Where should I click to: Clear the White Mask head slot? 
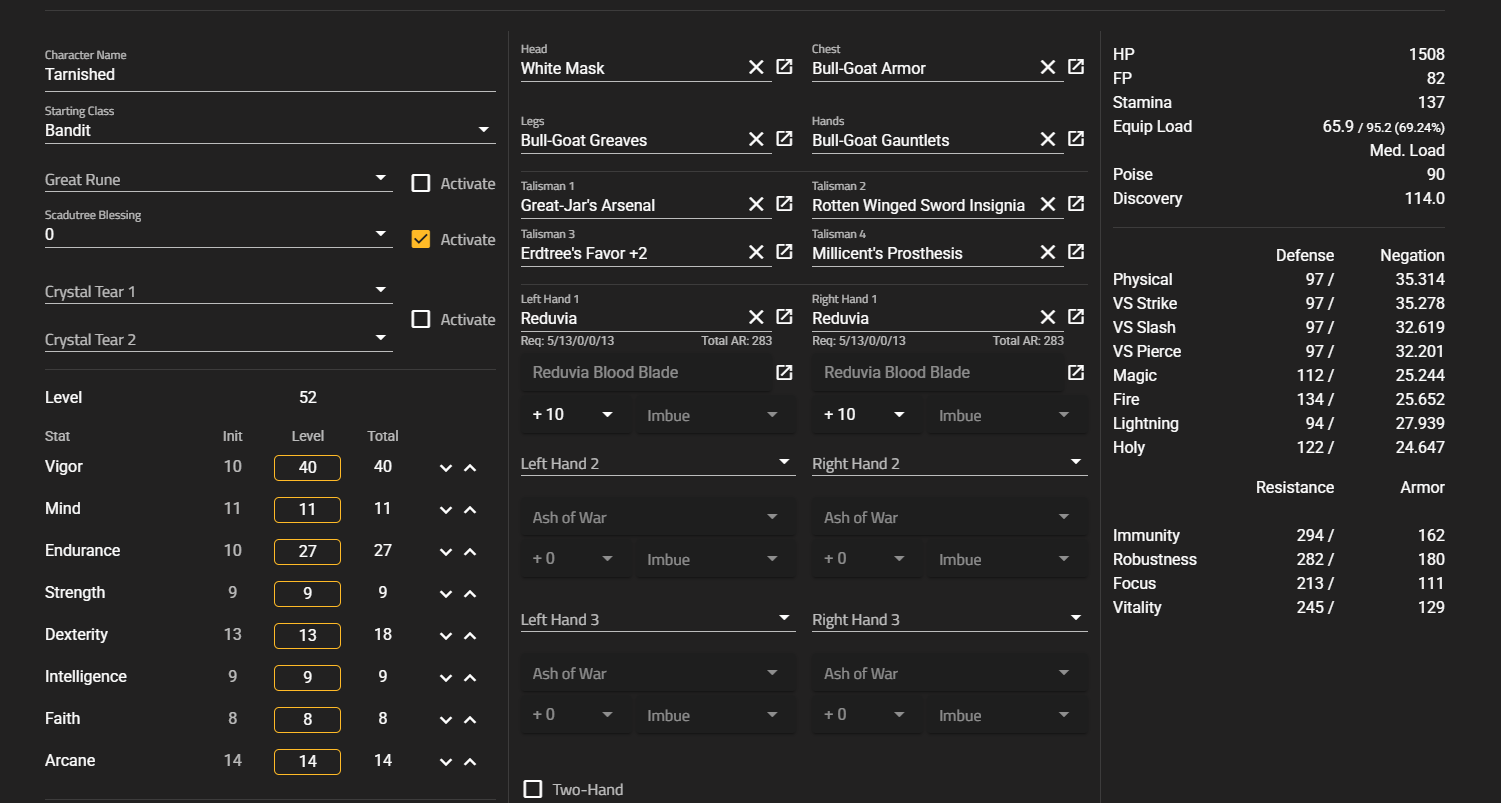click(756, 67)
